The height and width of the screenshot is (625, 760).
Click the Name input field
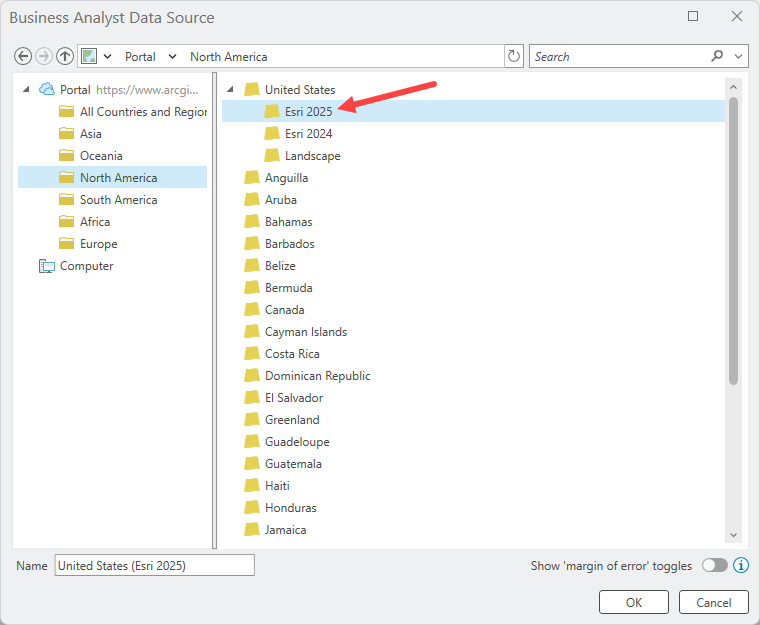point(155,565)
